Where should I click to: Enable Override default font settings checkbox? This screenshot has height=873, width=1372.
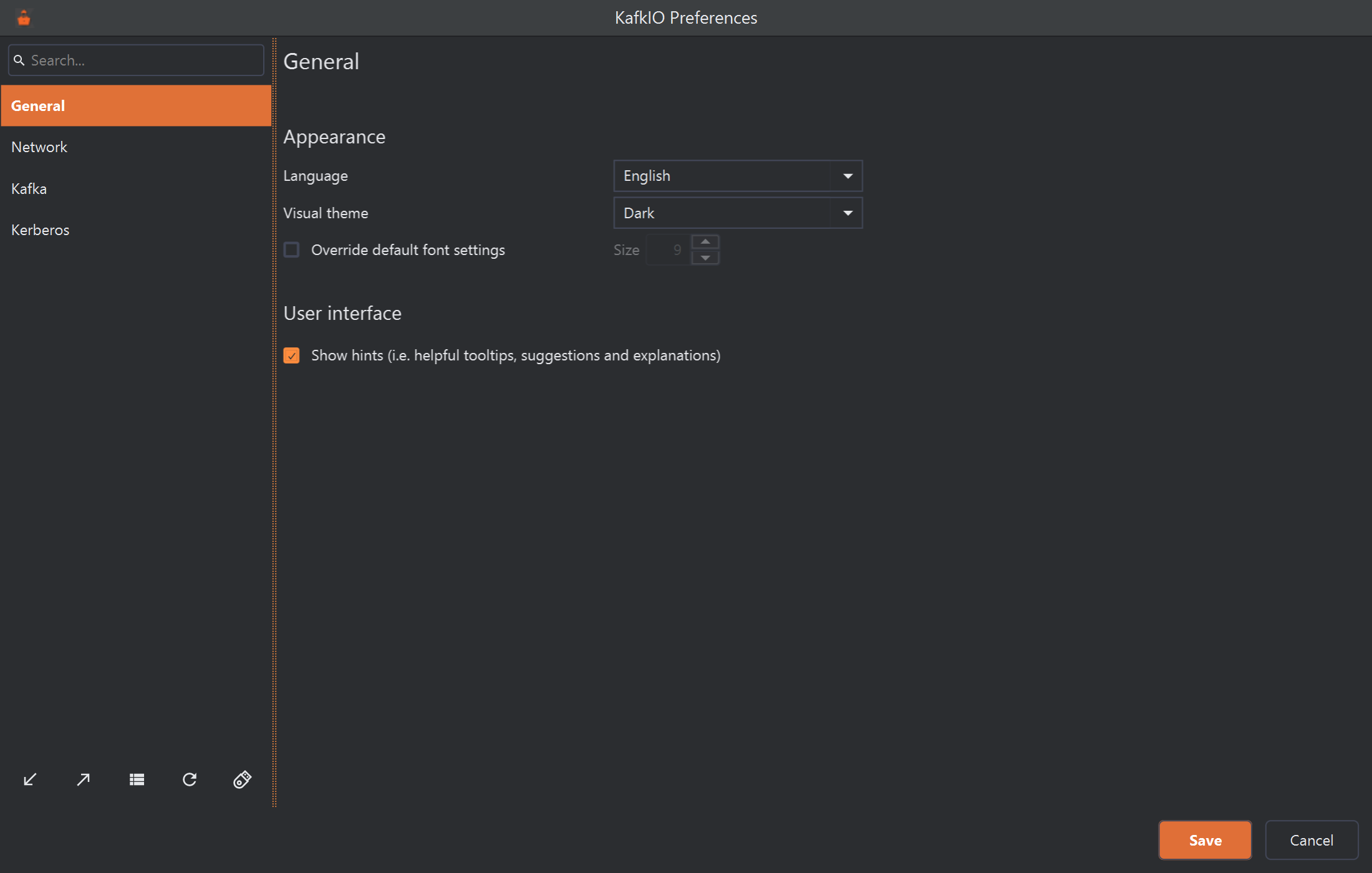click(291, 250)
